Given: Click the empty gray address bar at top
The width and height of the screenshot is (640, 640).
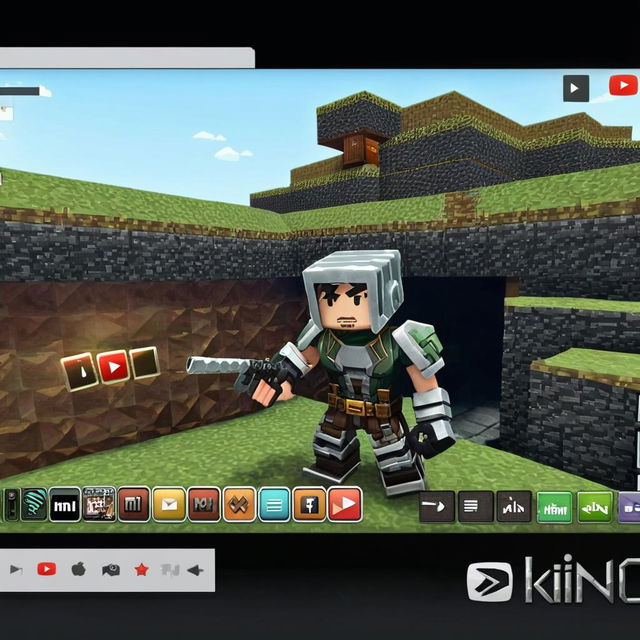Looking at the screenshot, I should click(x=127, y=58).
